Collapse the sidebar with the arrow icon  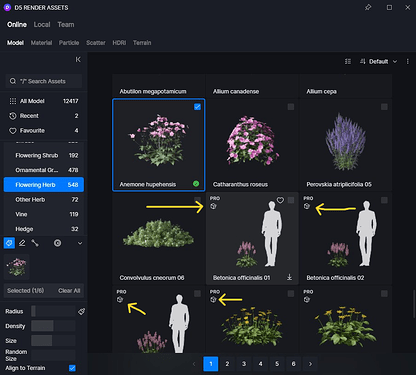point(78,59)
